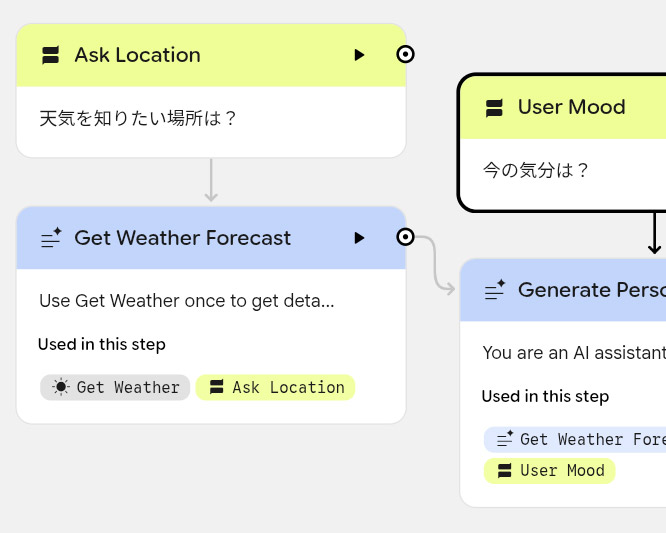Select the User Mood node header
Screen dimensions: 666x533
pos(571,107)
